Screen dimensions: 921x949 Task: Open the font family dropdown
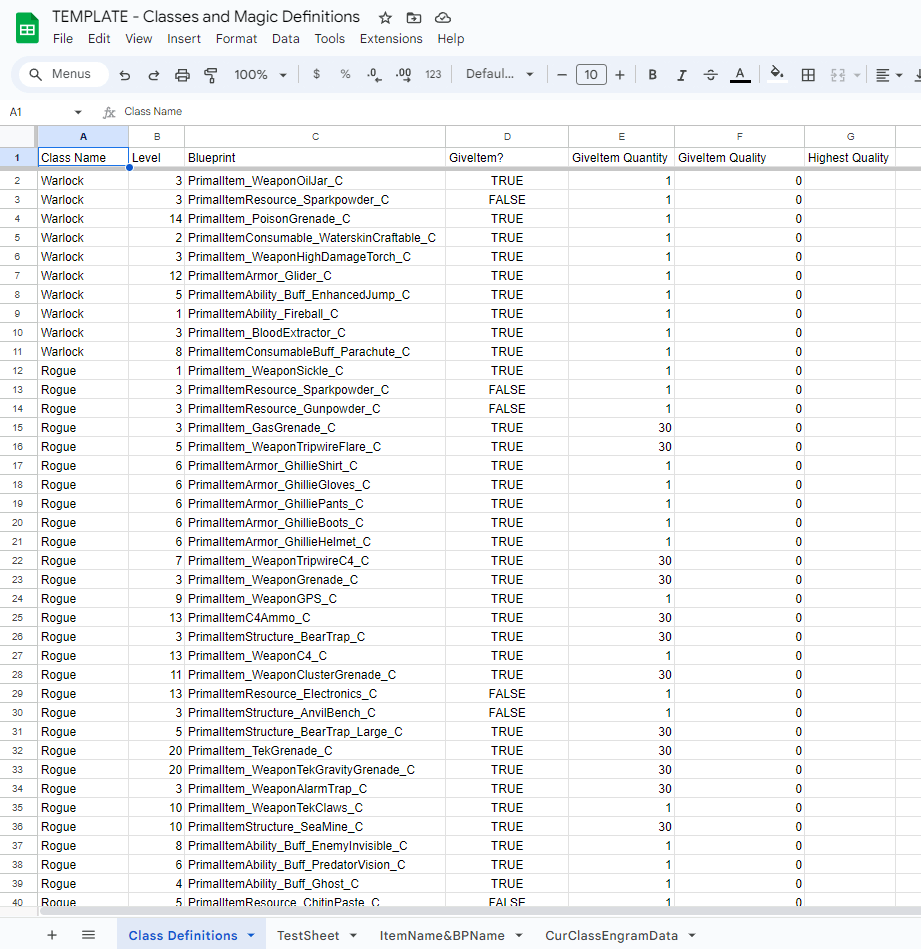pyautogui.click(x=500, y=75)
